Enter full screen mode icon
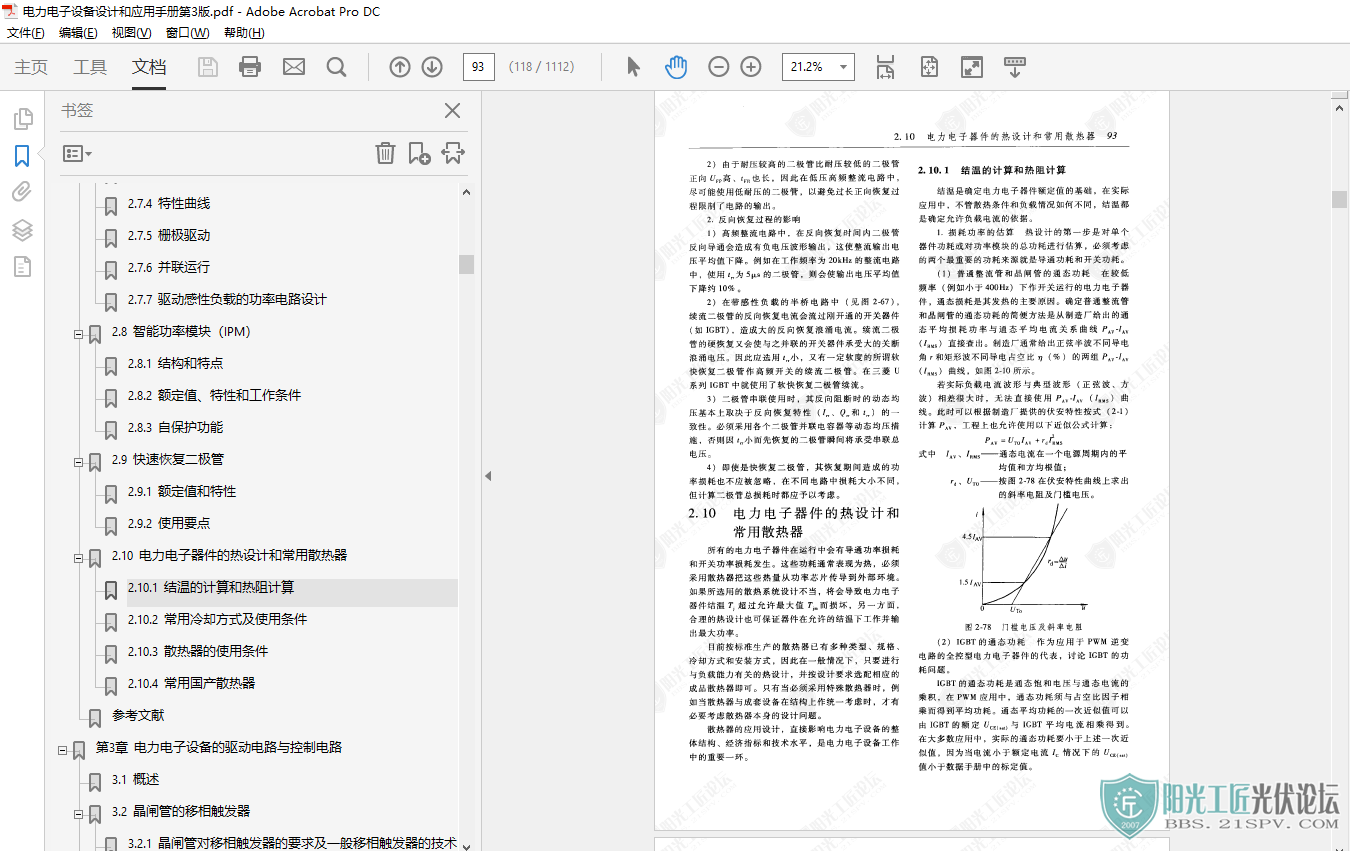Image resolution: width=1350 pixels, height=851 pixels. [x=972, y=67]
